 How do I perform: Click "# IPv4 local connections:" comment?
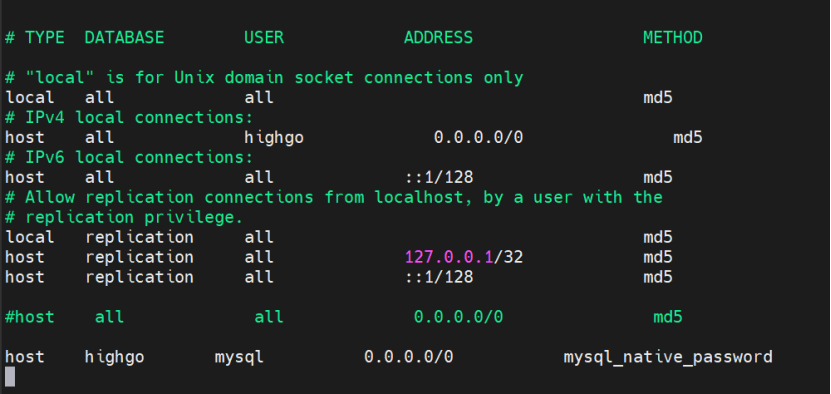click(129, 117)
